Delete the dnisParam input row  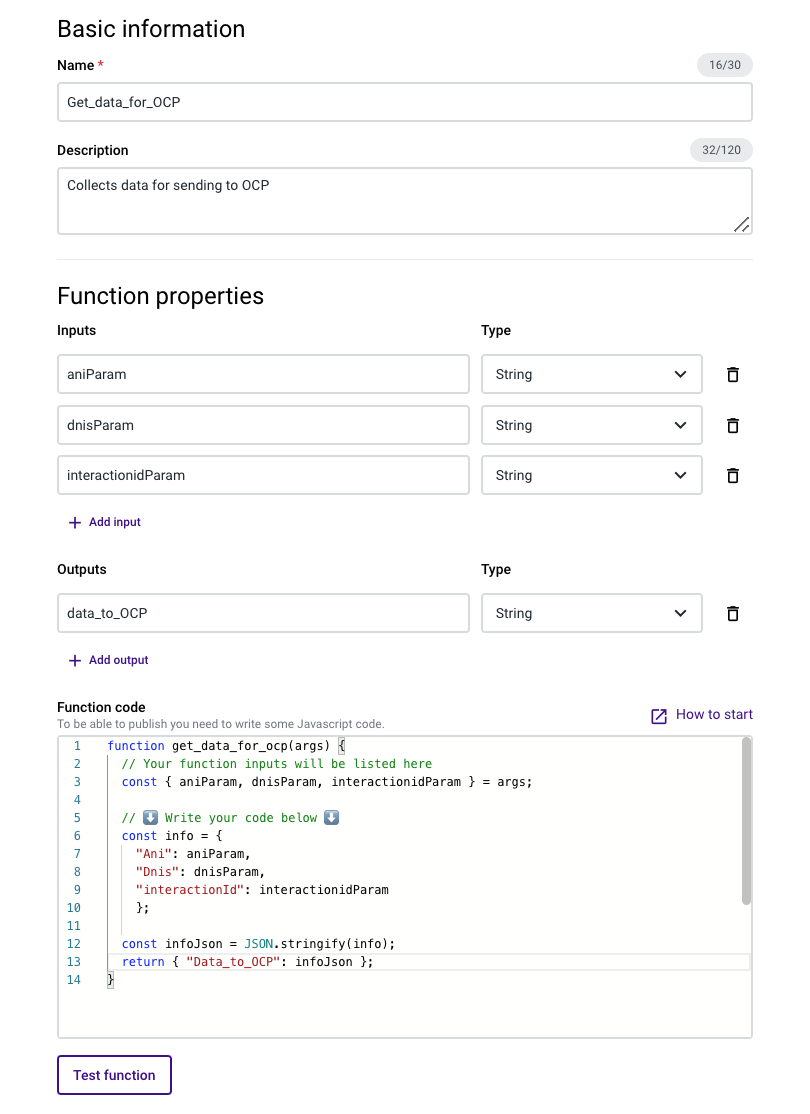pyautogui.click(x=732, y=425)
